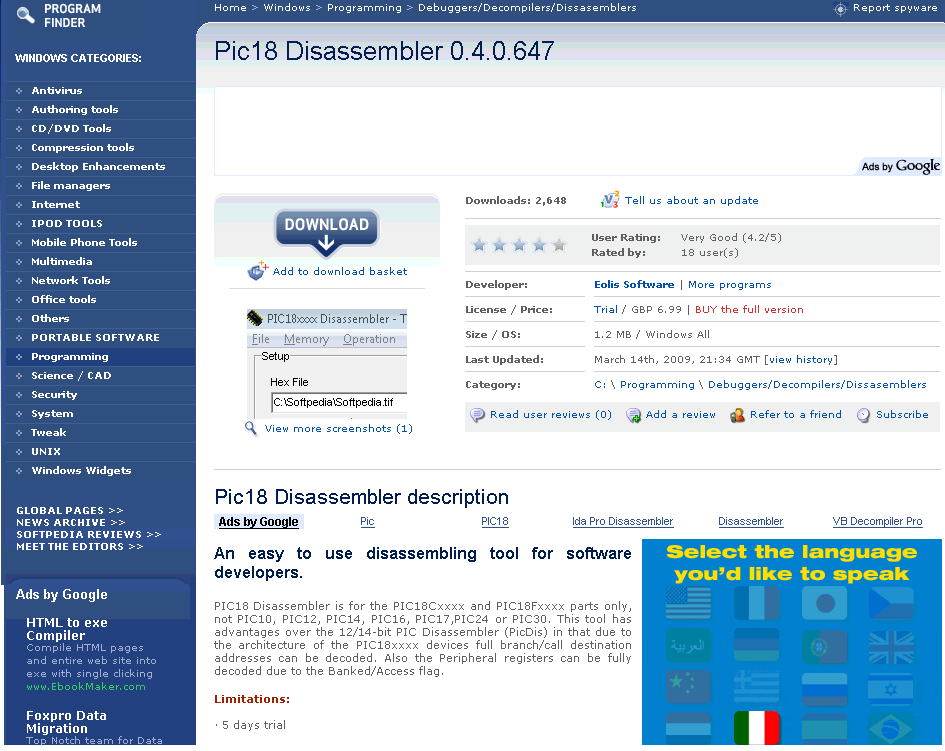Open NEWS ARCHIVE link
The width and height of the screenshot is (945, 751).
pos(71,522)
